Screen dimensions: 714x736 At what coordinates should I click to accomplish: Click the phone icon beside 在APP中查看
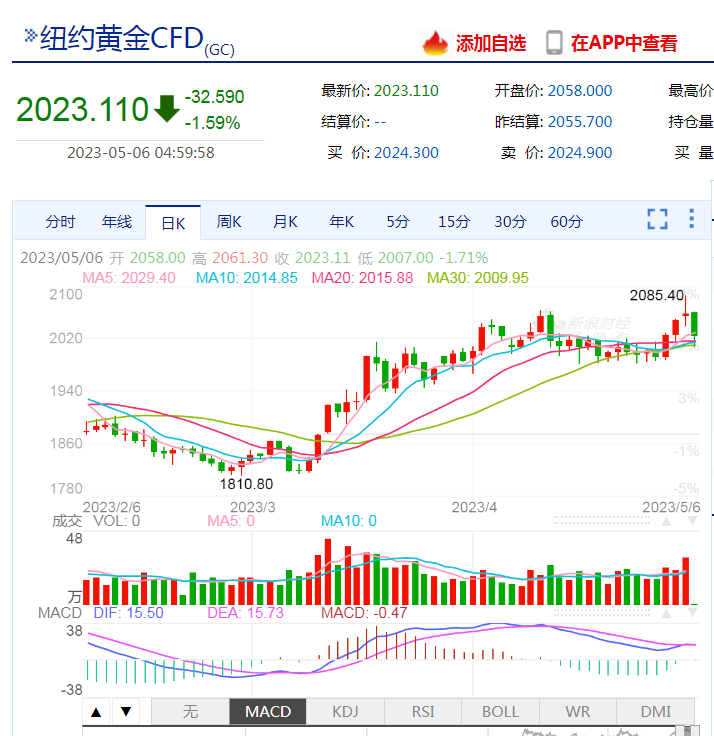[x=554, y=43]
